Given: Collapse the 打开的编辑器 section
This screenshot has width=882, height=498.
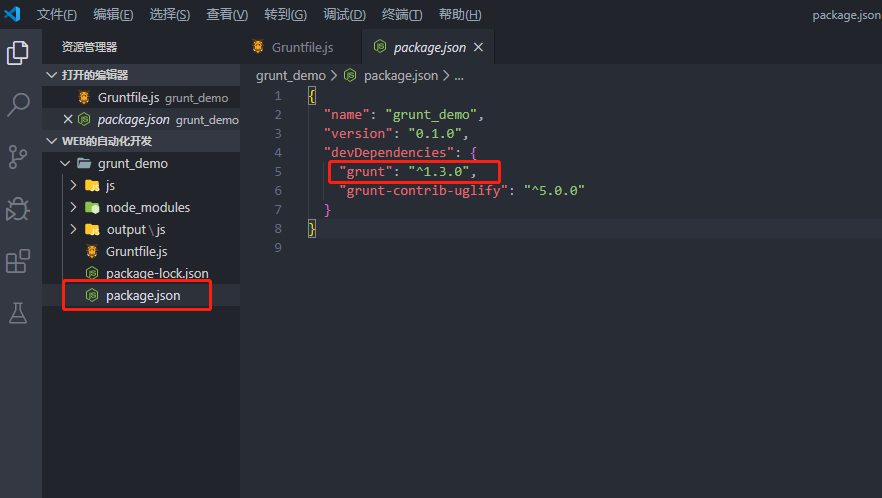Looking at the screenshot, I should tap(52, 75).
